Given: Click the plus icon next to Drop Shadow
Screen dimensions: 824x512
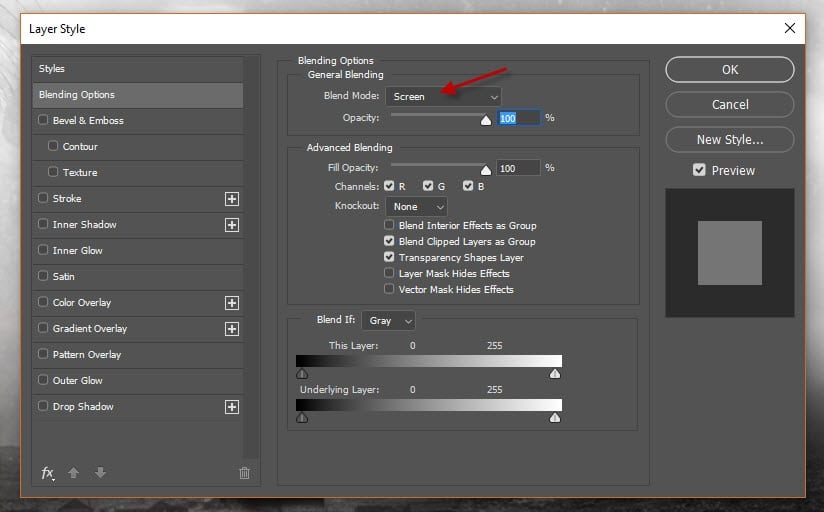Looking at the screenshot, I should [232, 407].
